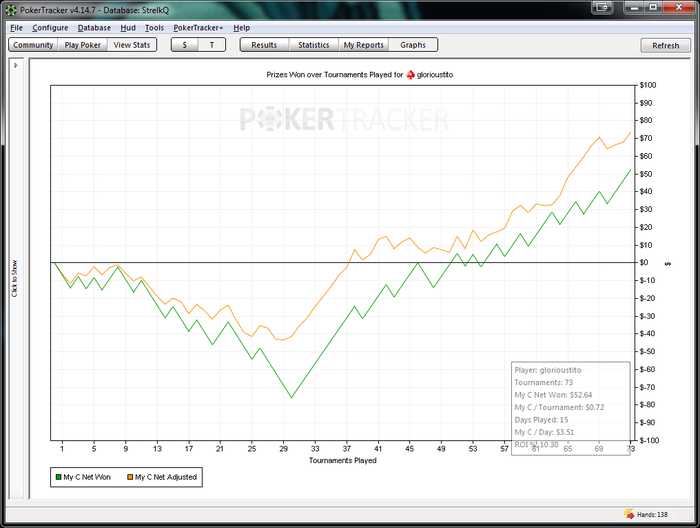Click the 'Tournaments: 73' summary line
Screen dimensions: 700x528
tap(543, 382)
